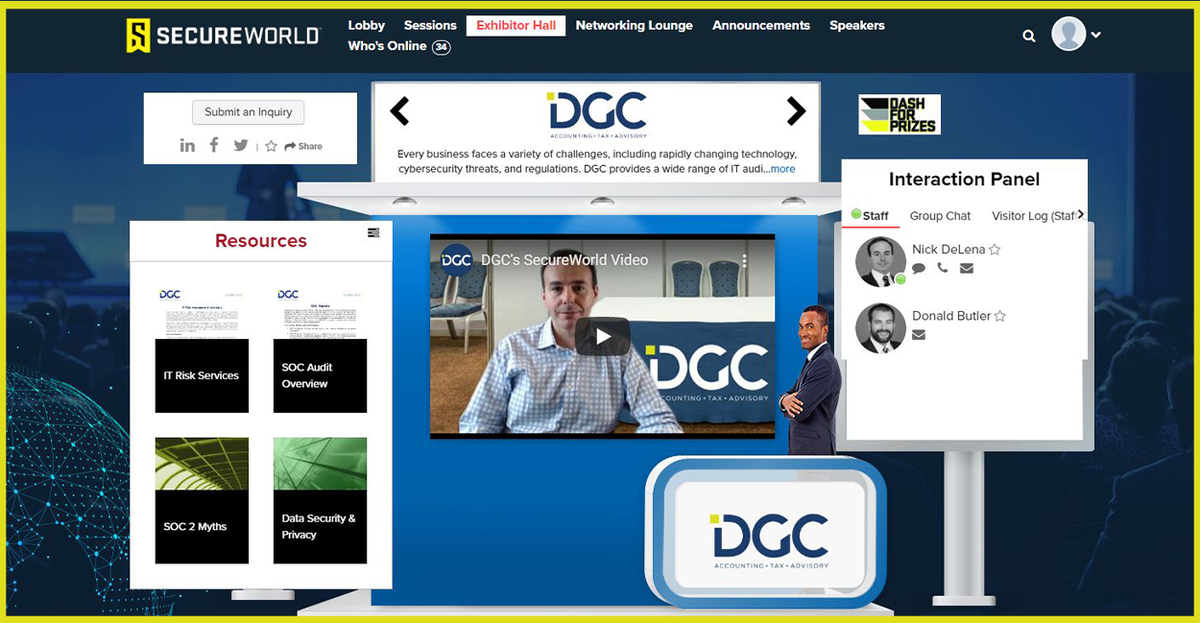Email Donald Butler via envelope icon
1200x623 pixels.
(919, 335)
